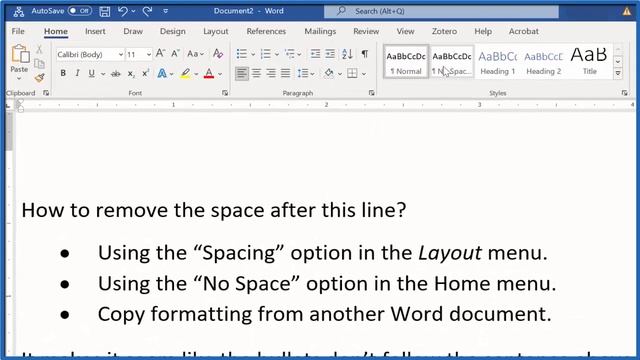Viewport: 640px width, 360px height.
Task: Switch to the References tab
Action: [x=266, y=31]
